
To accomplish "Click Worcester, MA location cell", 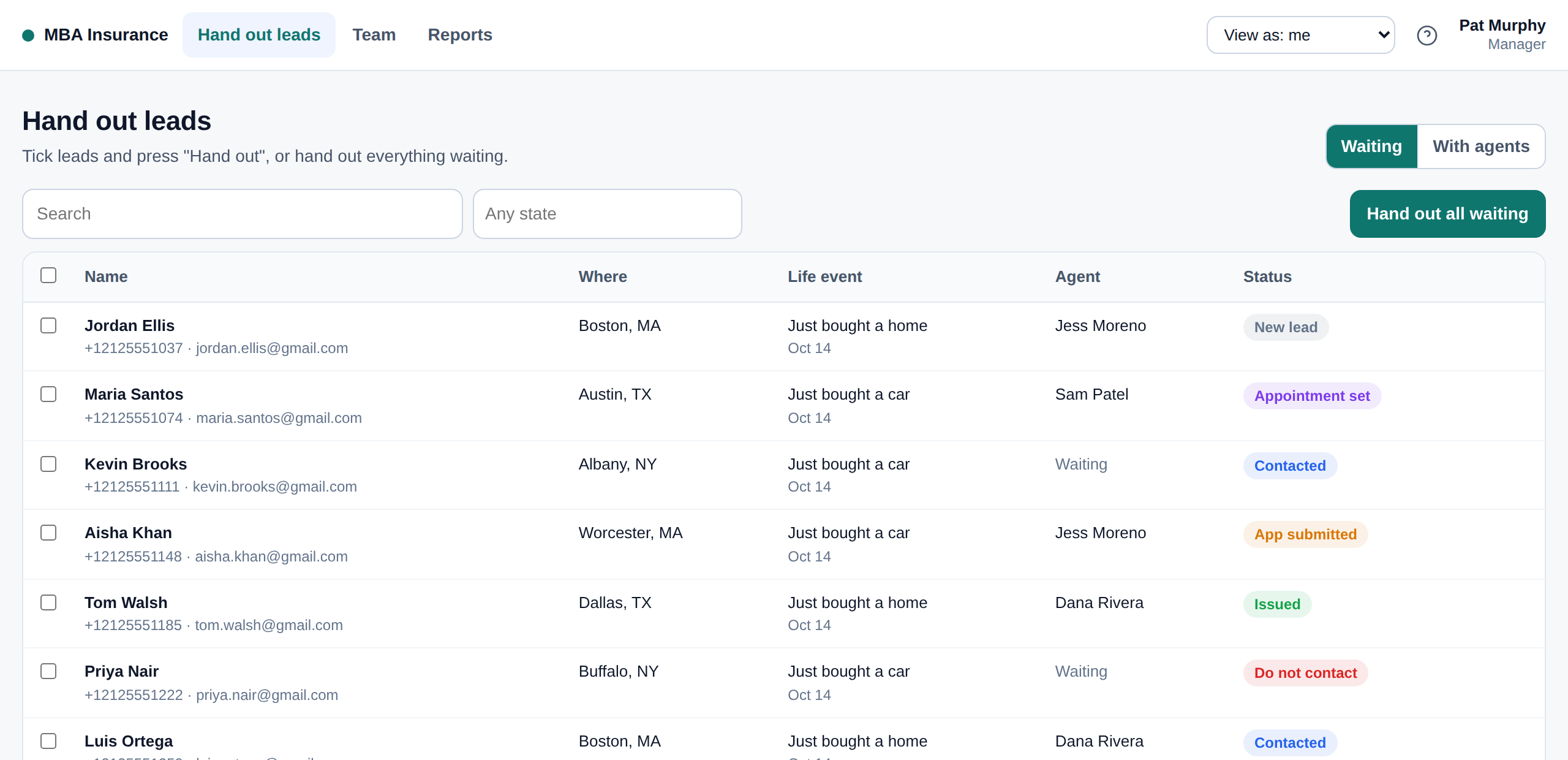I will point(630,533).
